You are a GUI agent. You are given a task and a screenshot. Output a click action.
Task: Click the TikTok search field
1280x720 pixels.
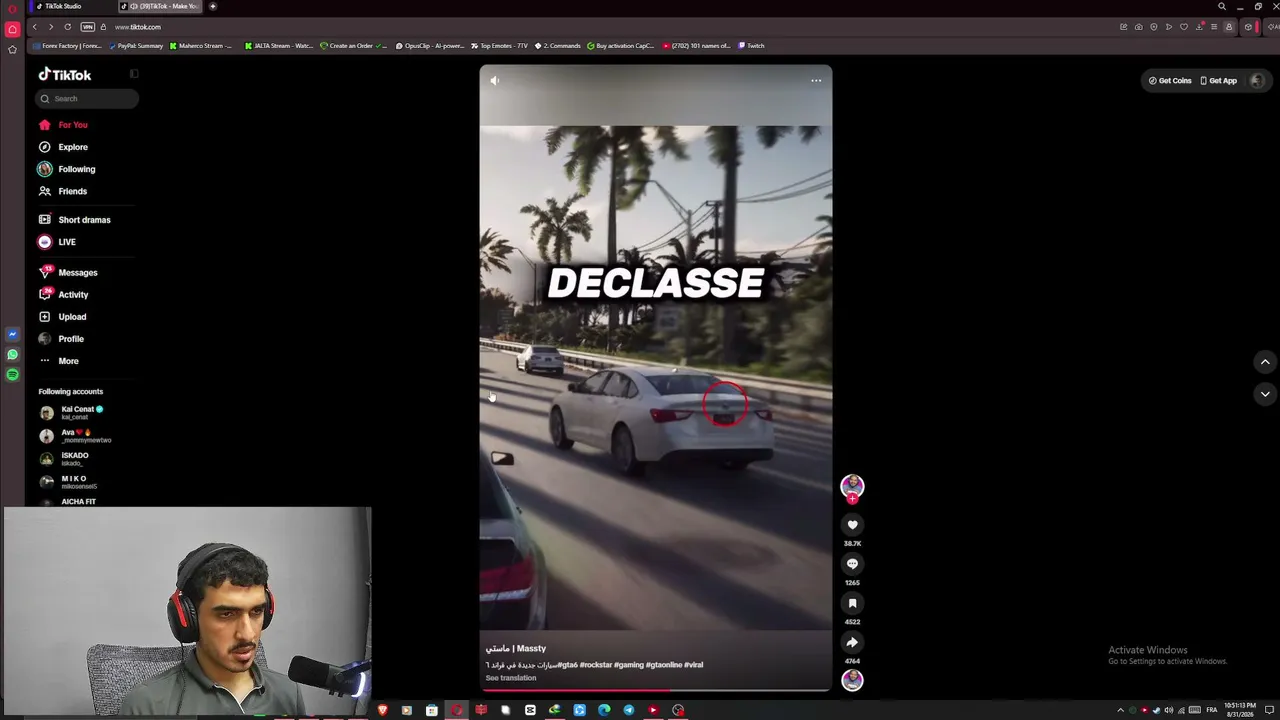(88, 98)
